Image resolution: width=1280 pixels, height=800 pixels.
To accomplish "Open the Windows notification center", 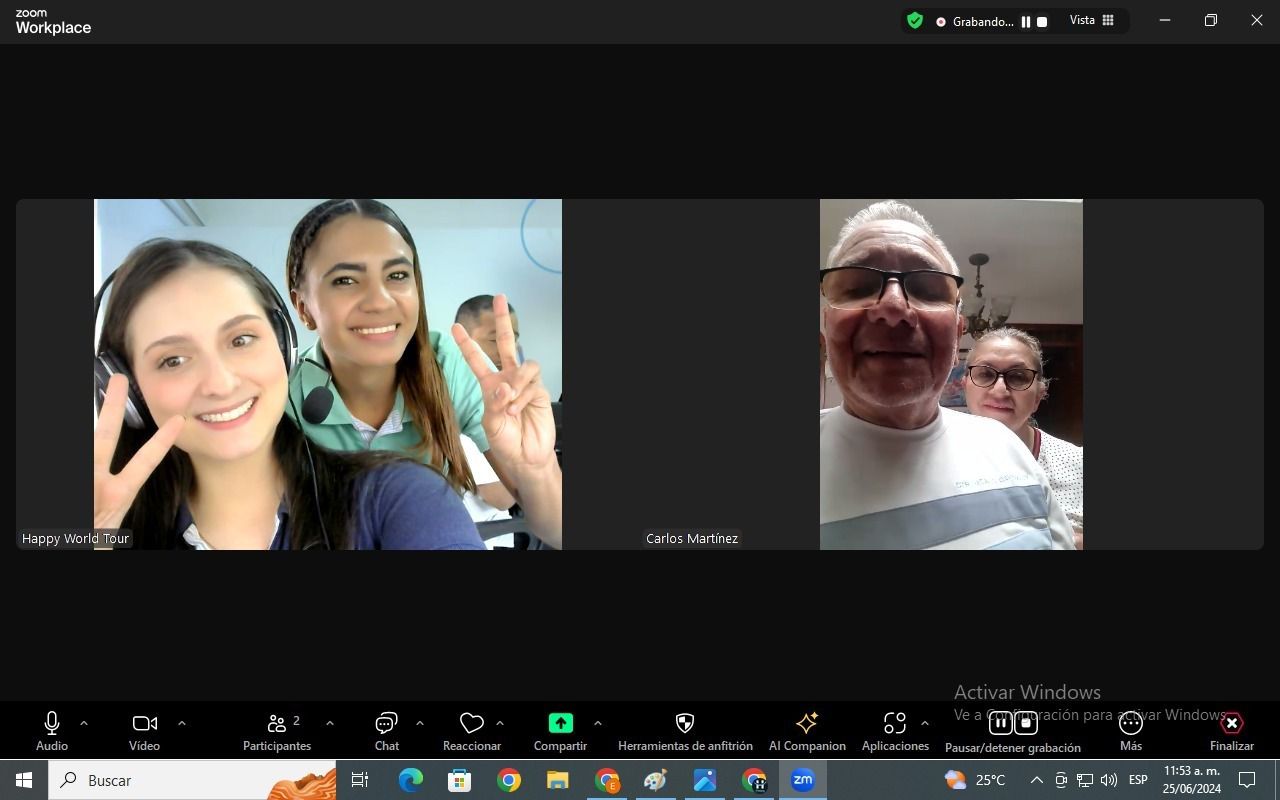I will coord(1247,780).
